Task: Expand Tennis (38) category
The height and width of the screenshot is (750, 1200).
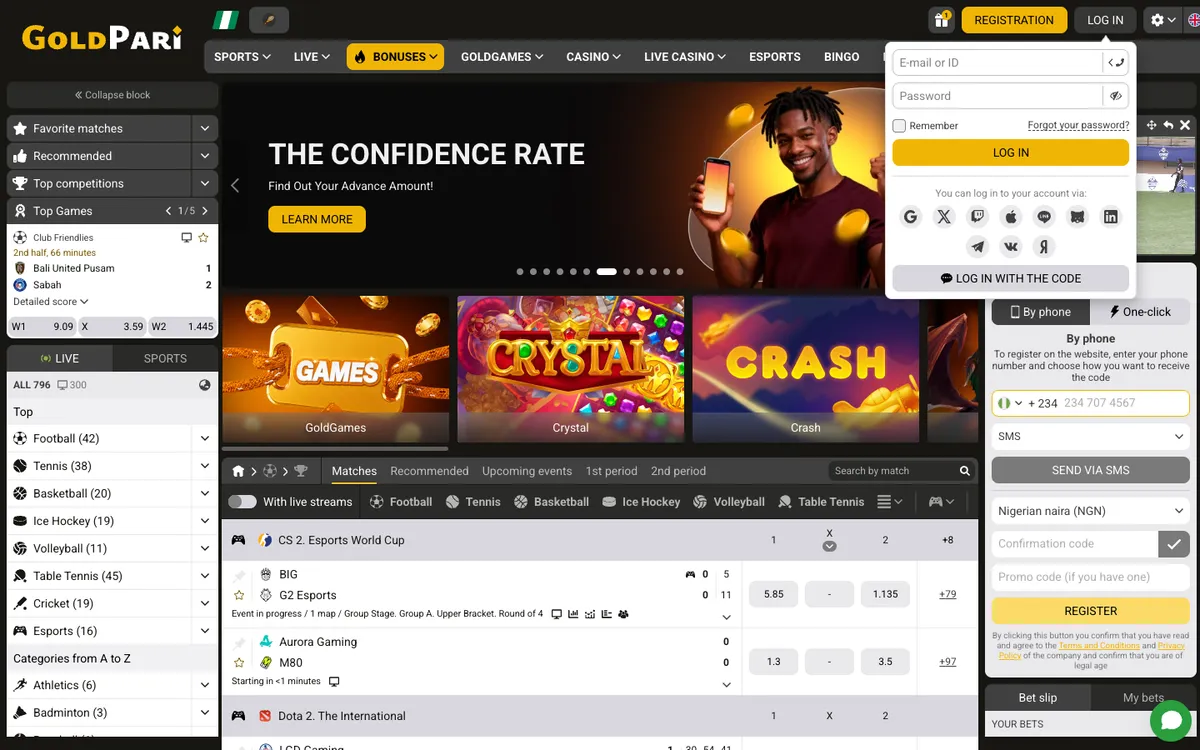Action: [x=204, y=466]
